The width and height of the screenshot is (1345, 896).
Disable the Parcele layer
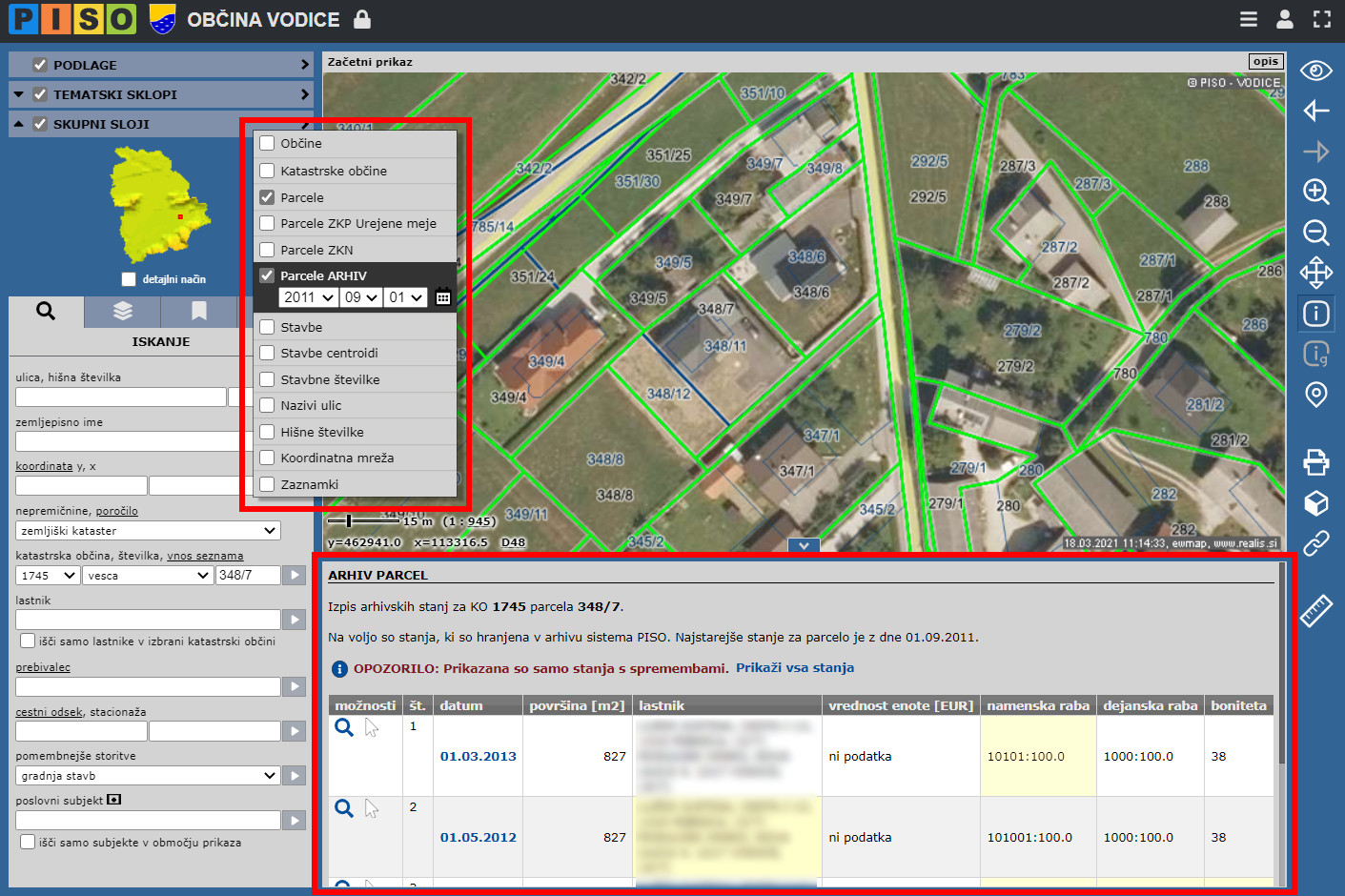coord(268,197)
